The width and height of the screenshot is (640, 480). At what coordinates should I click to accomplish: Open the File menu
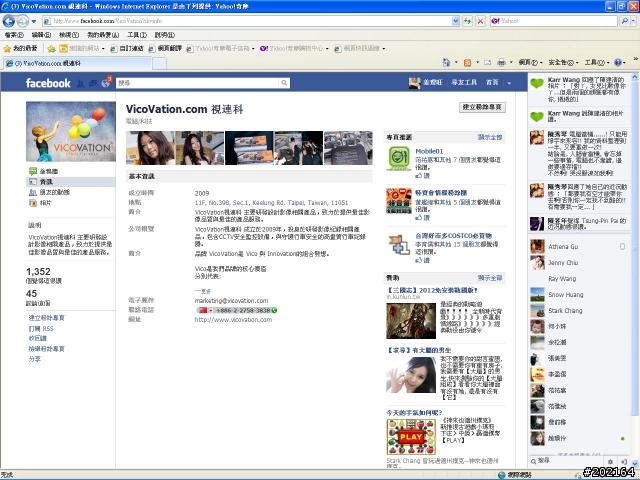(x=14, y=35)
